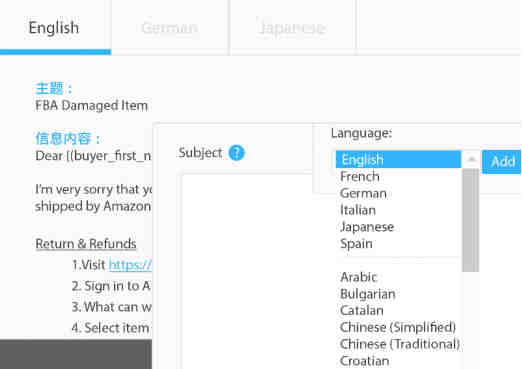
Task: Choose French from the language list
Action: [398, 177]
